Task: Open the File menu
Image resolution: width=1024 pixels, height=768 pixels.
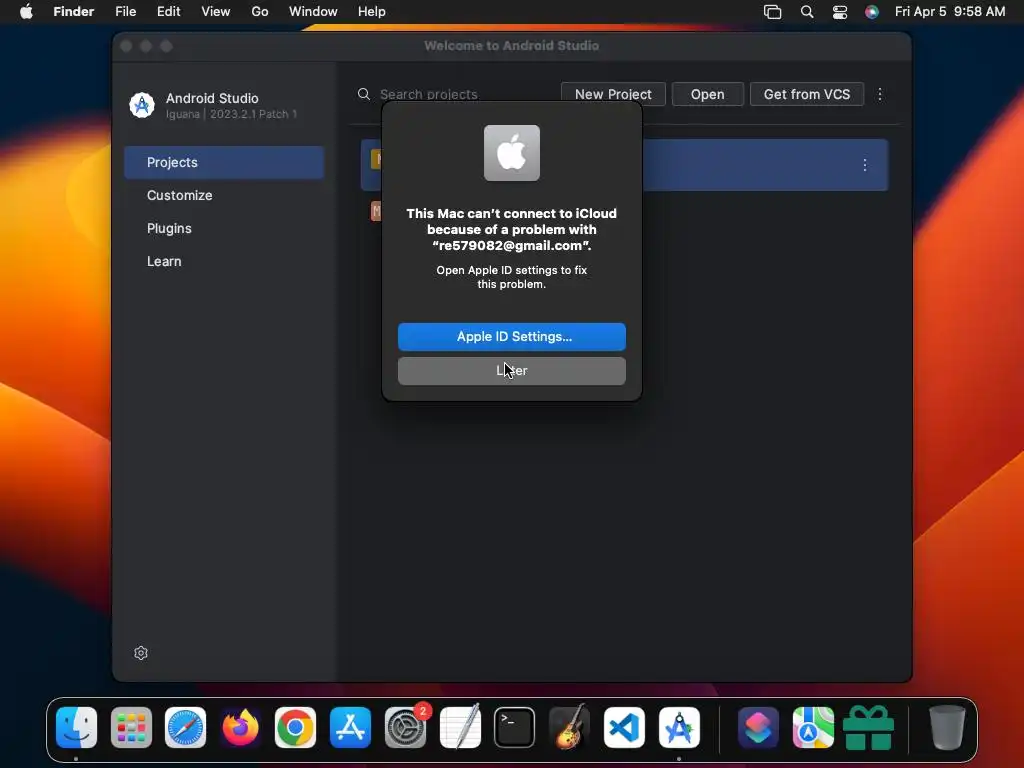Action: [x=125, y=12]
